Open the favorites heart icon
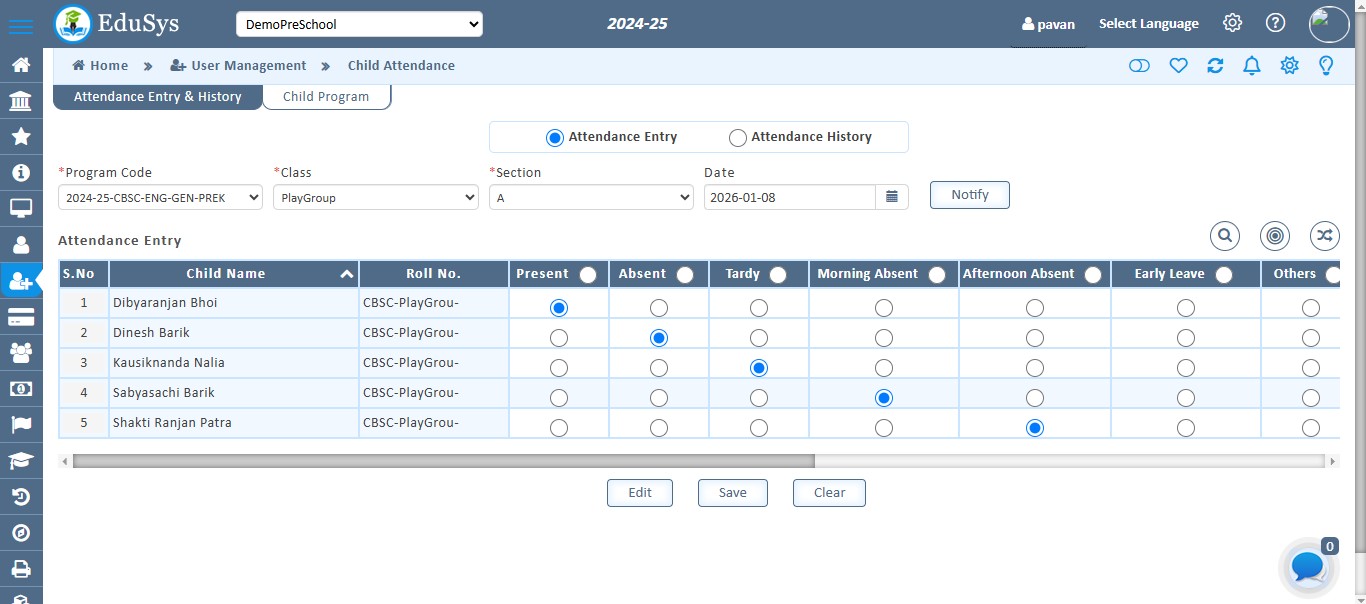This screenshot has width=1366, height=604. tap(1179, 65)
